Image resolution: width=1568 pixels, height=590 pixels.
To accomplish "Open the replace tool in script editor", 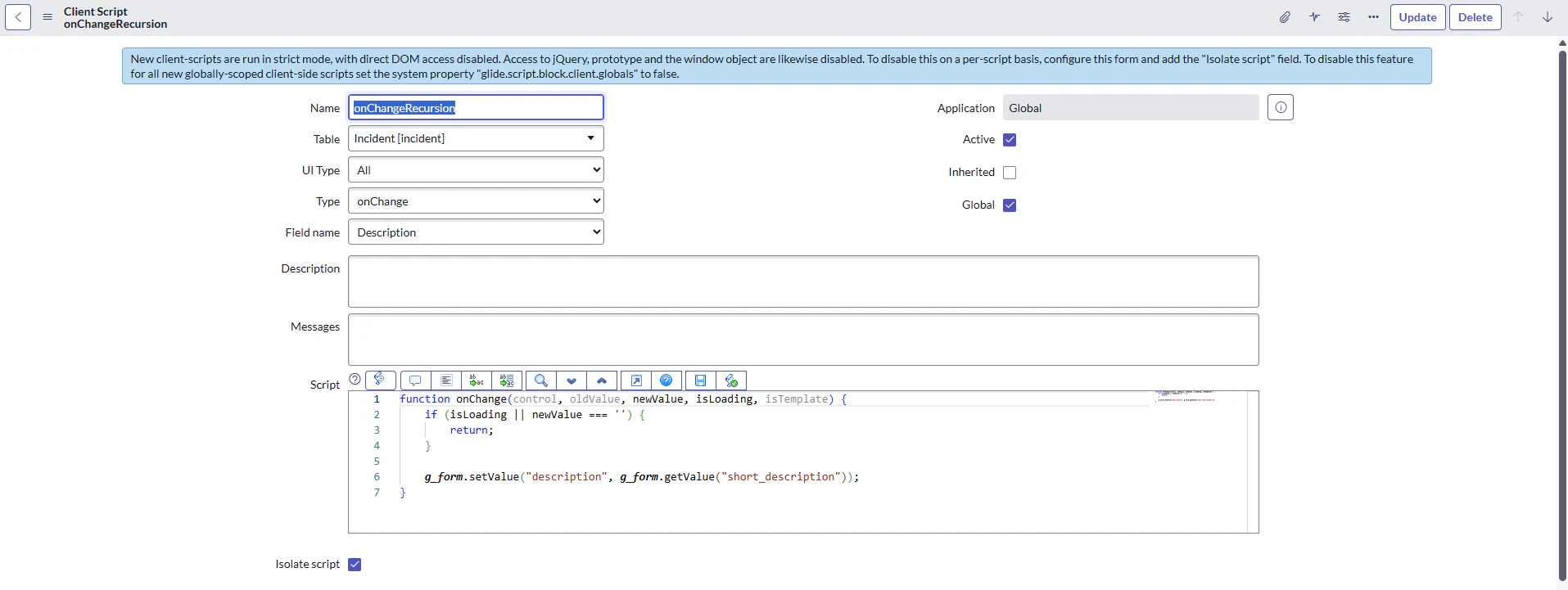I will [477, 381].
